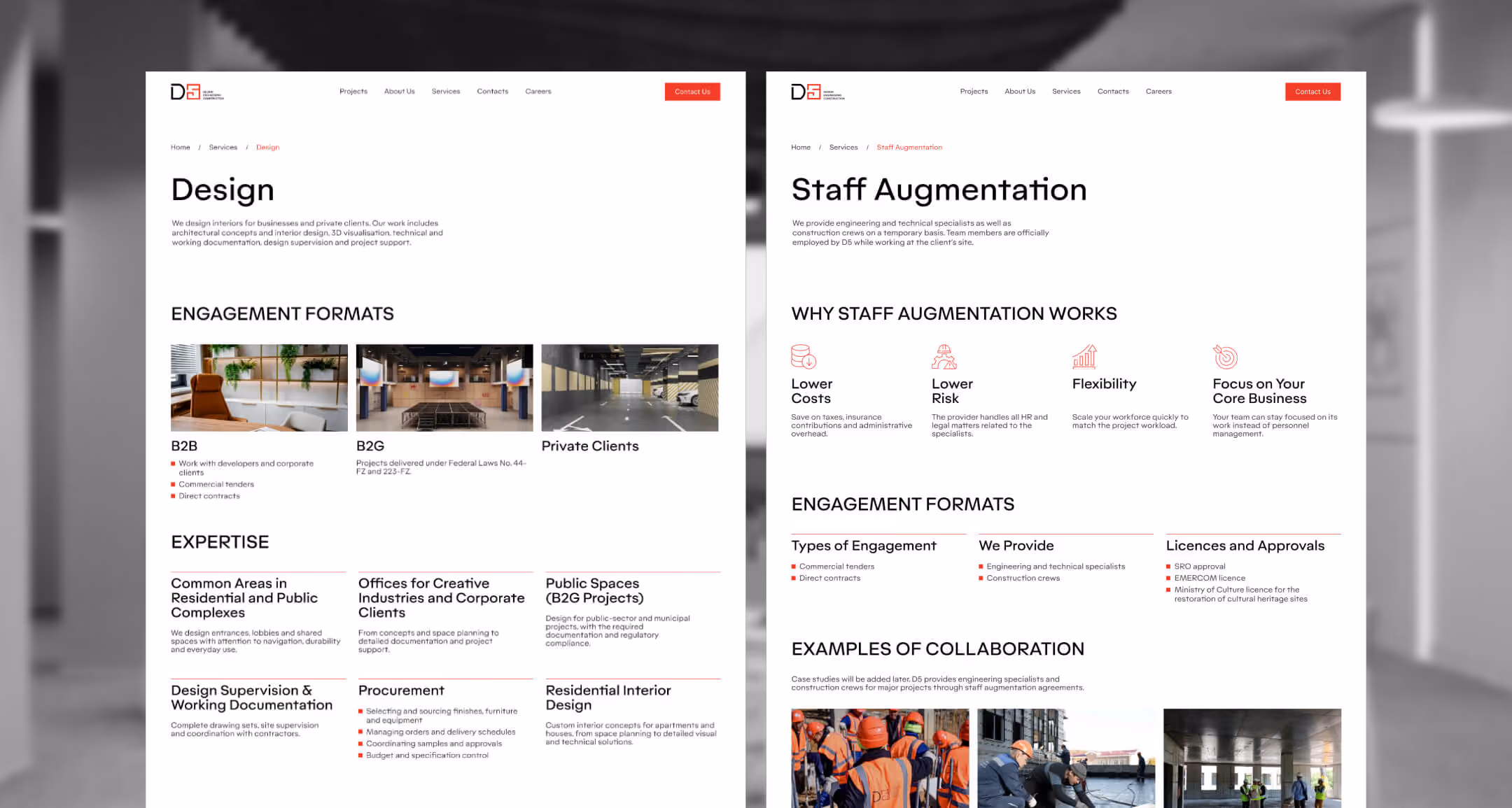Click the D5 logo on the Design page
The width and height of the screenshot is (1512, 808).
[x=197, y=92]
